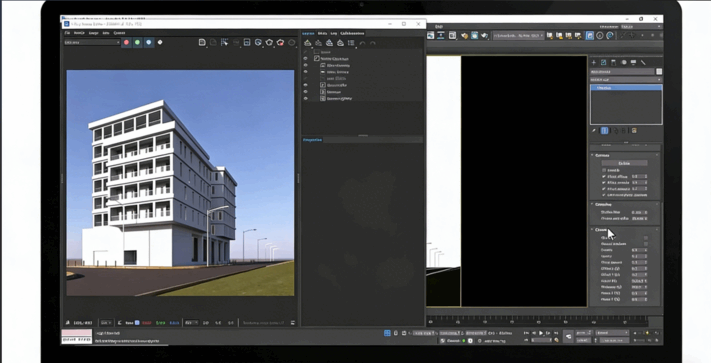Viewport: 711px width, 363px height.
Task: Toggle top checkbox in rollout under mouse cursor
Action: 646,237
